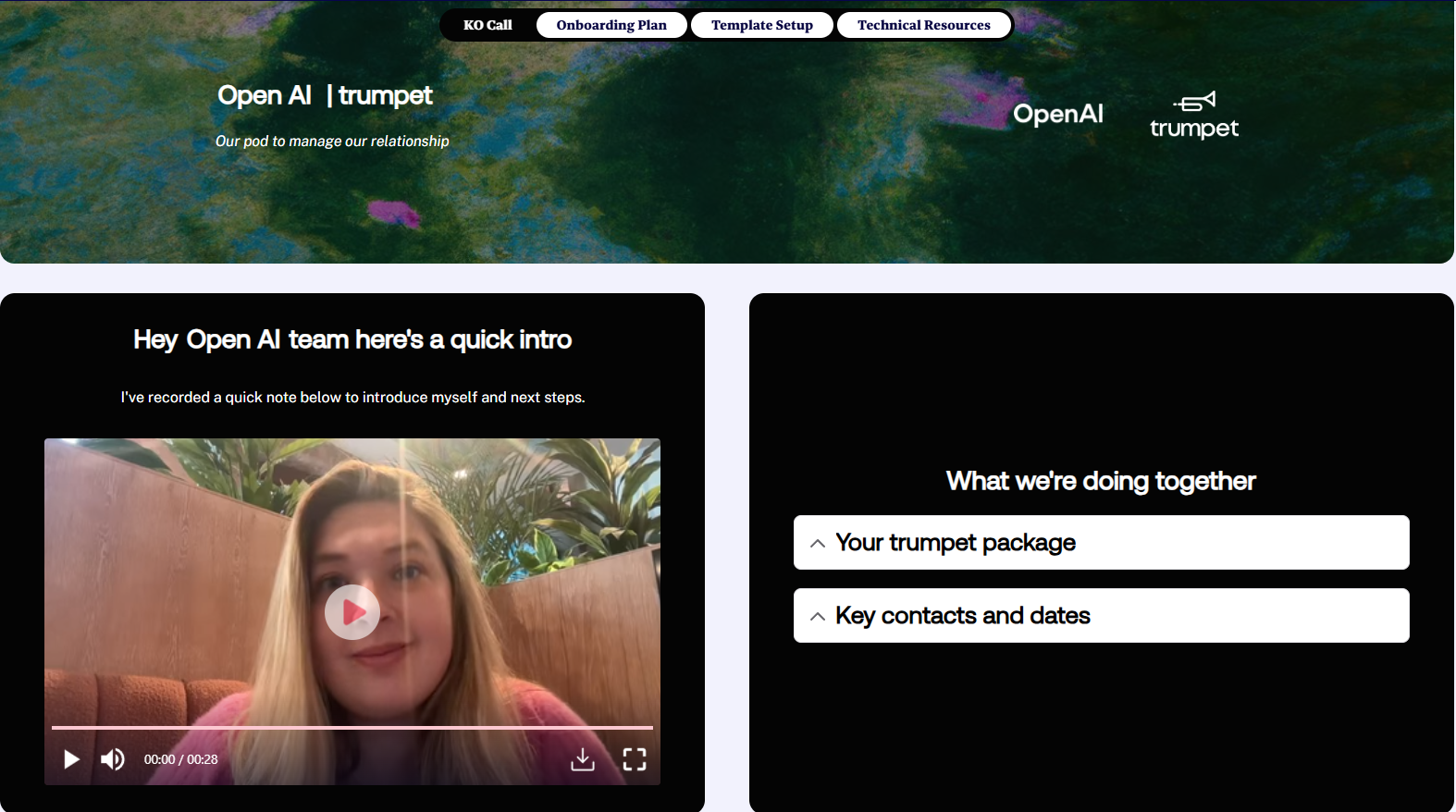Click the What we're doing together heading

(x=1101, y=481)
